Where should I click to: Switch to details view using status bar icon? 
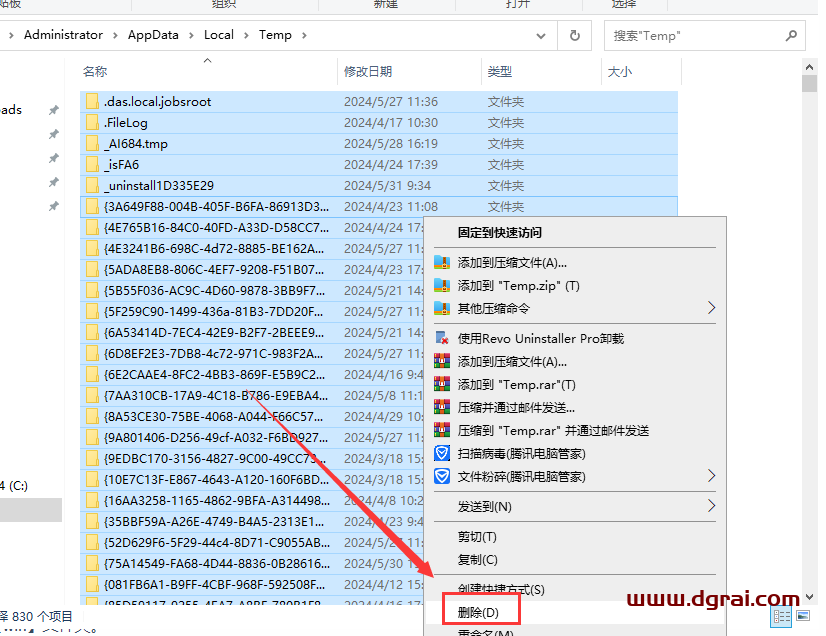coord(783,617)
